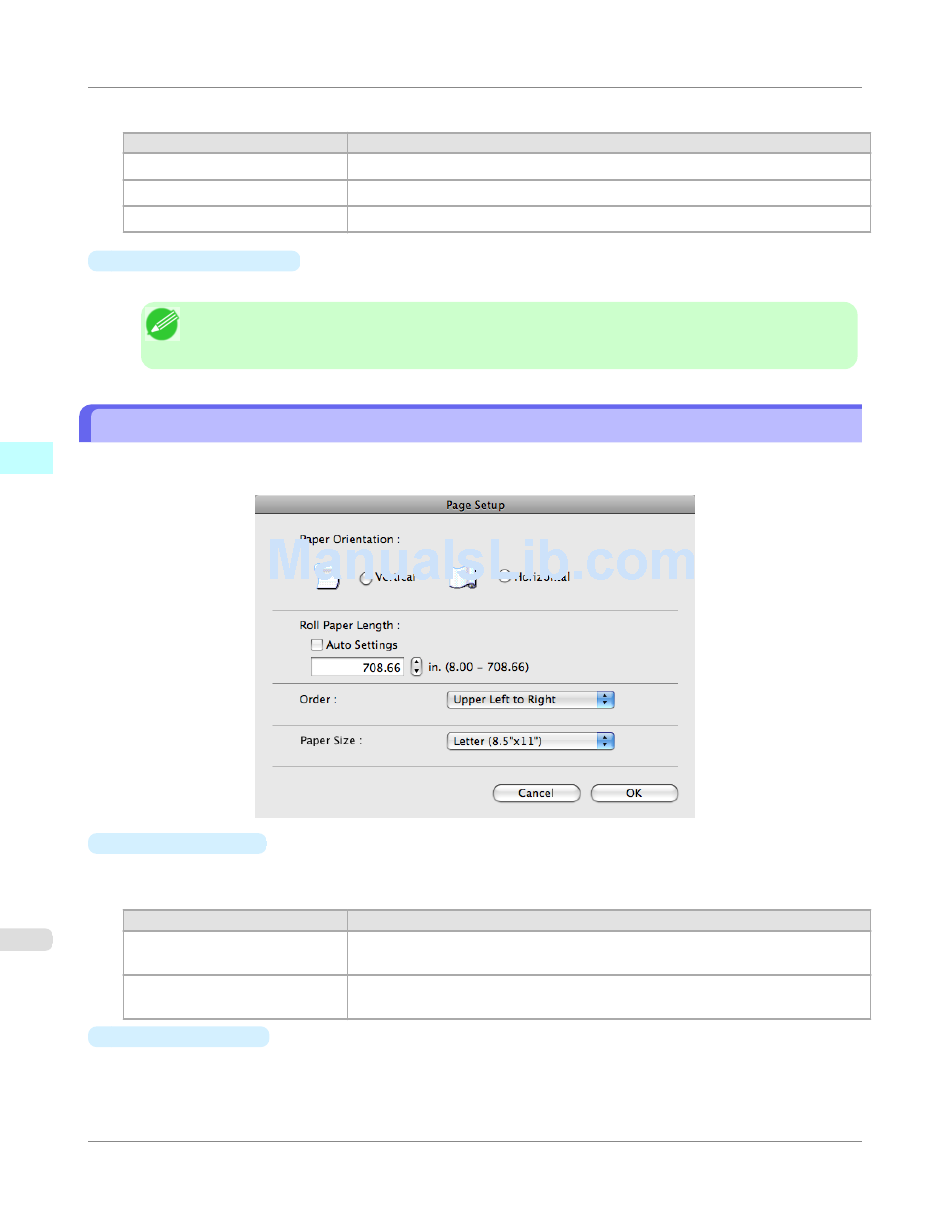
Task: Click the Roll Paper Length label
Action: coord(350,625)
